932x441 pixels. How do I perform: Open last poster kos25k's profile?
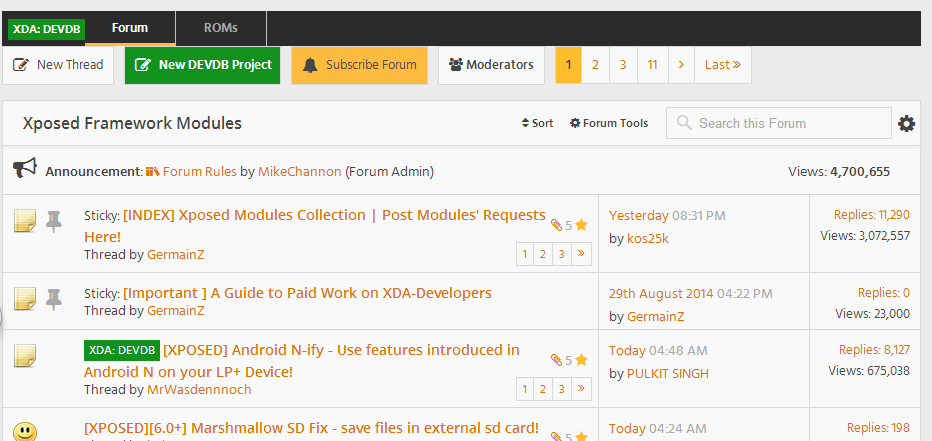pyautogui.click(x=648, y=238)
